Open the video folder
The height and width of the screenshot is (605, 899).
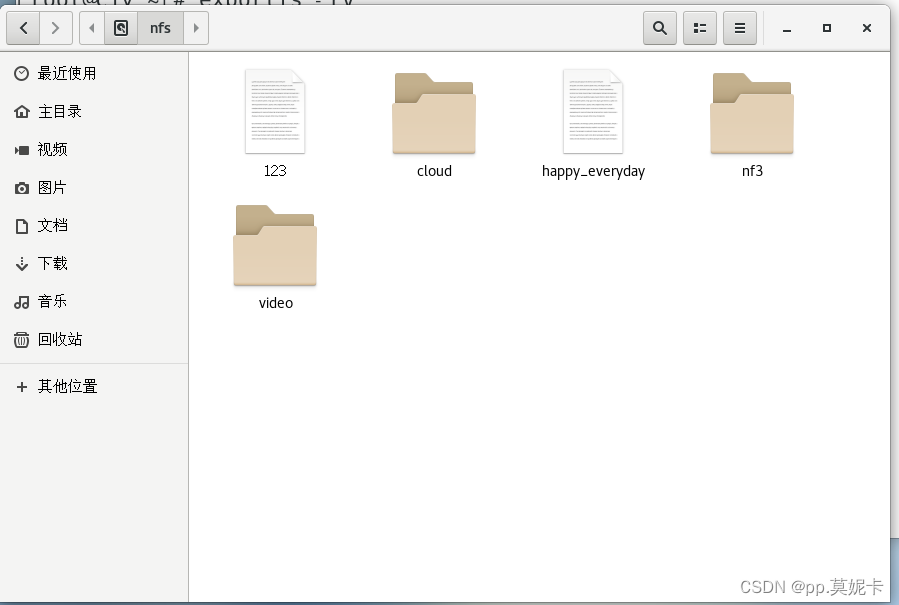point(275,245)
